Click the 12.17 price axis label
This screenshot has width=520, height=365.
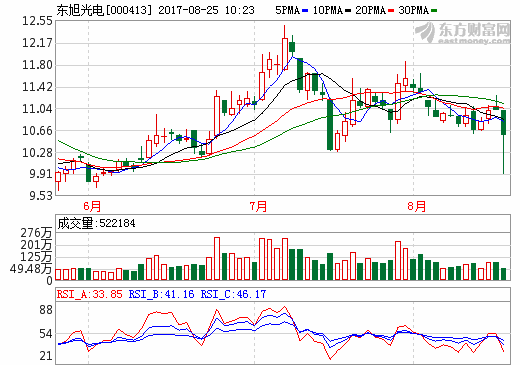pos(37,43)
